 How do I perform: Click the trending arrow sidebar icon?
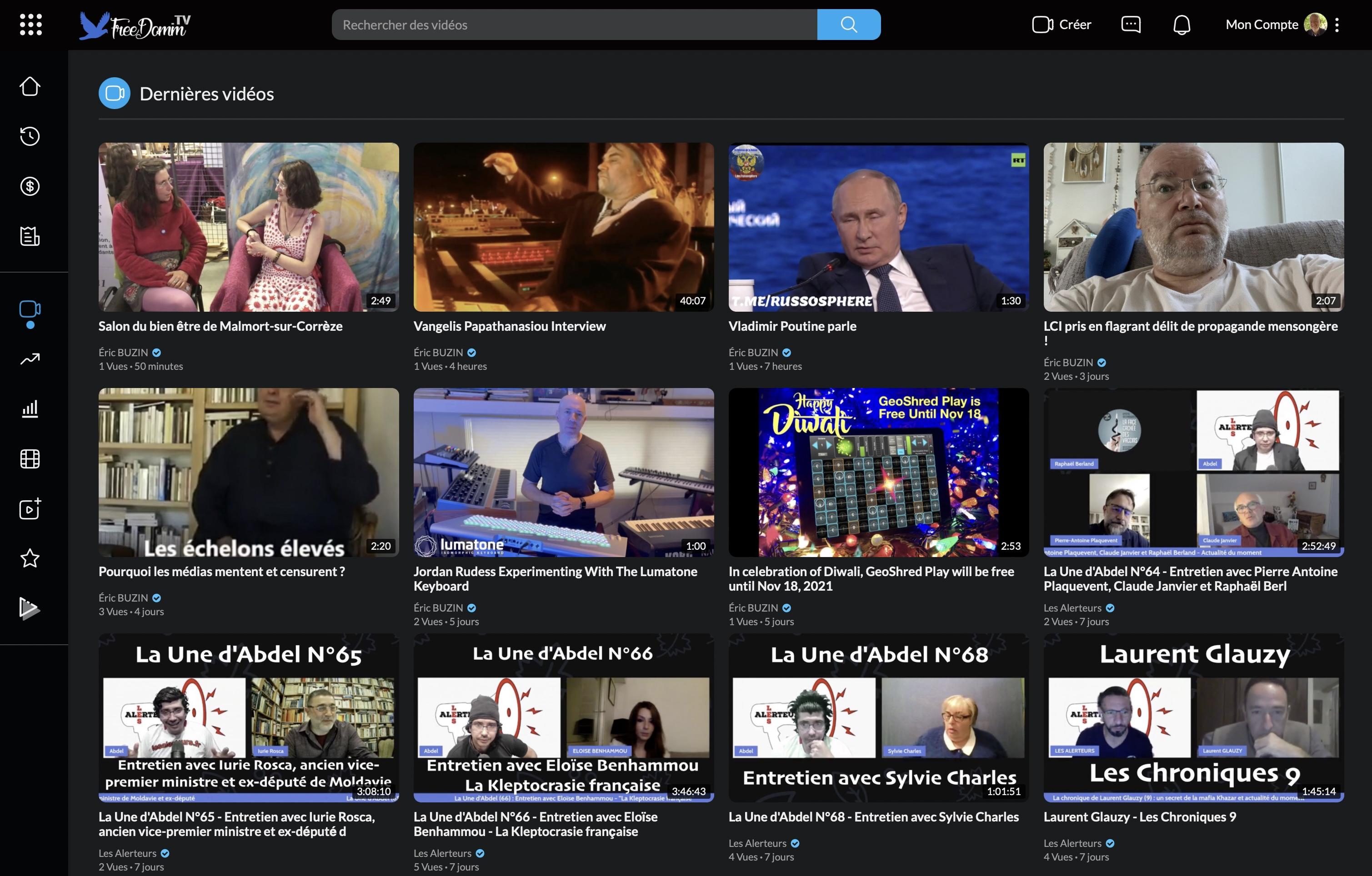click(x=30, y=359)
